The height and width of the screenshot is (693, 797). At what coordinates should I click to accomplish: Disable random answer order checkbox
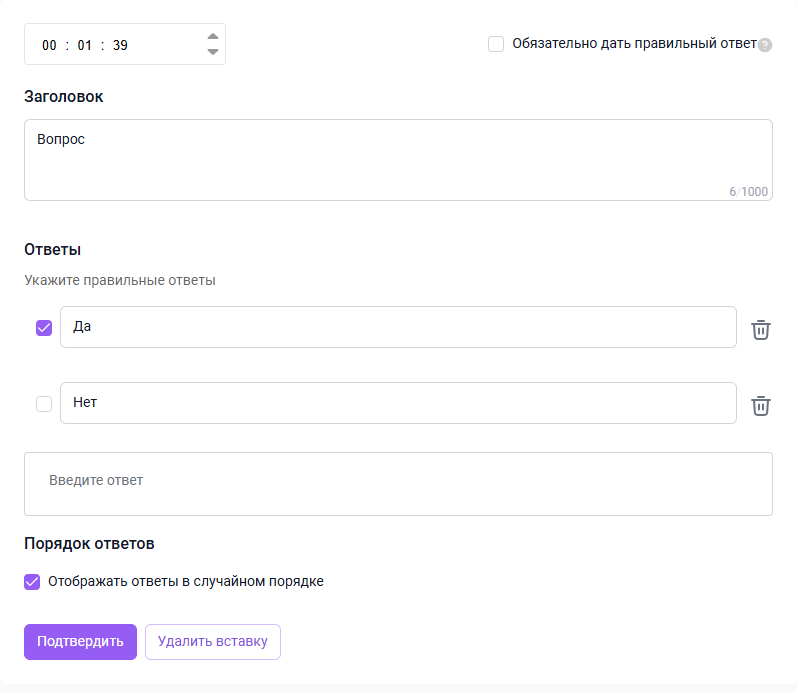32,581
